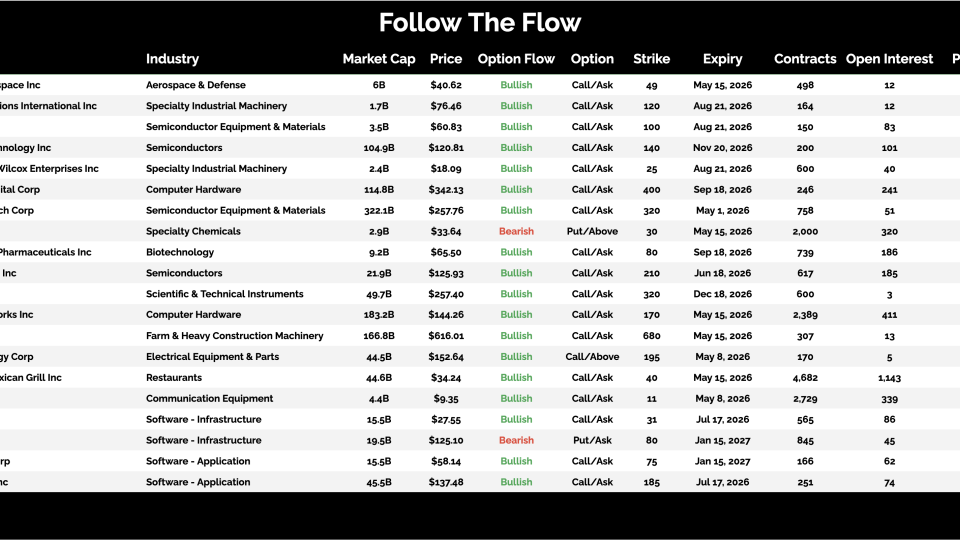Click the Call/Above option in Electrical Equipment row
The image size is (960, 540).
(592, 357)
